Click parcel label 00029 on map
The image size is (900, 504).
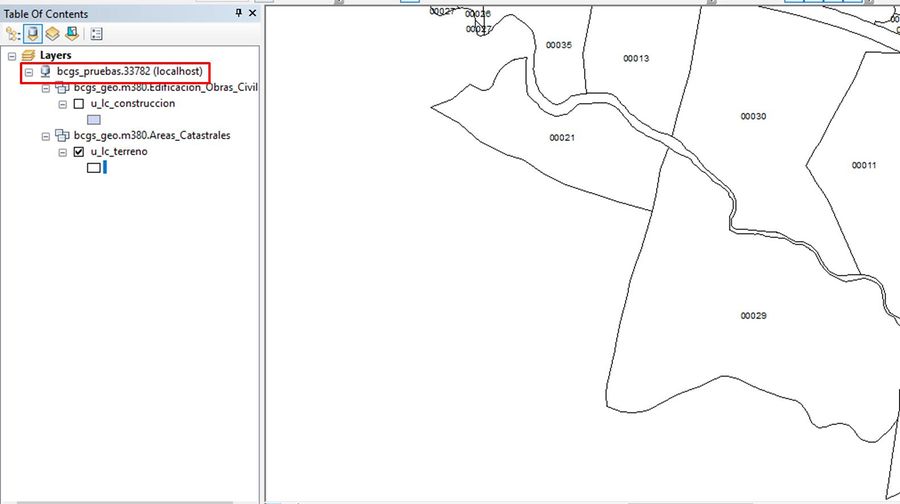753,316
